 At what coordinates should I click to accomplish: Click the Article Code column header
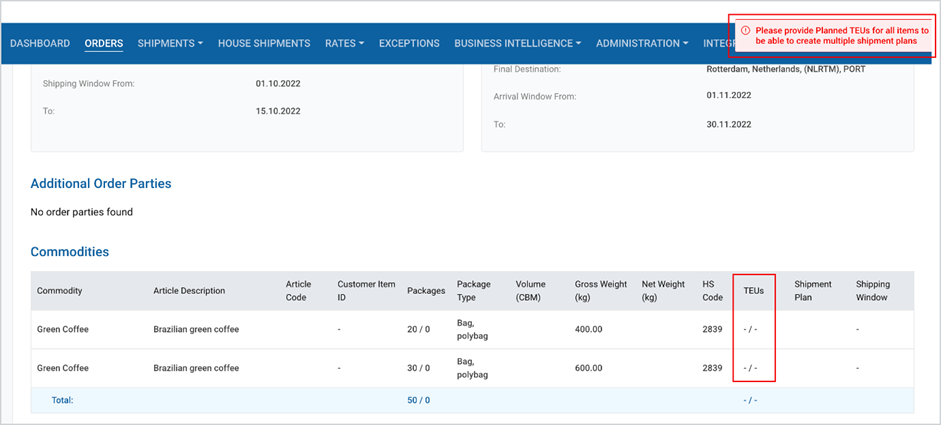pos(298,291)
